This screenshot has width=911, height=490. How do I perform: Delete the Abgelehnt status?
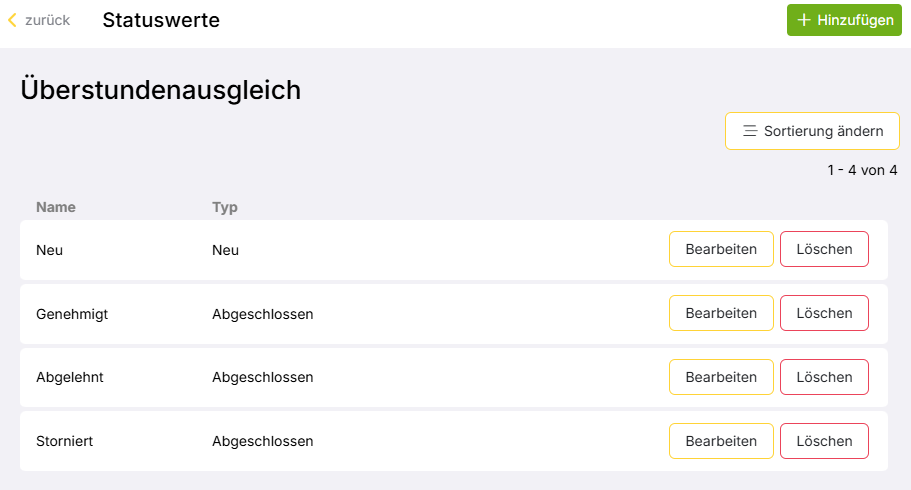pos(824,377)
